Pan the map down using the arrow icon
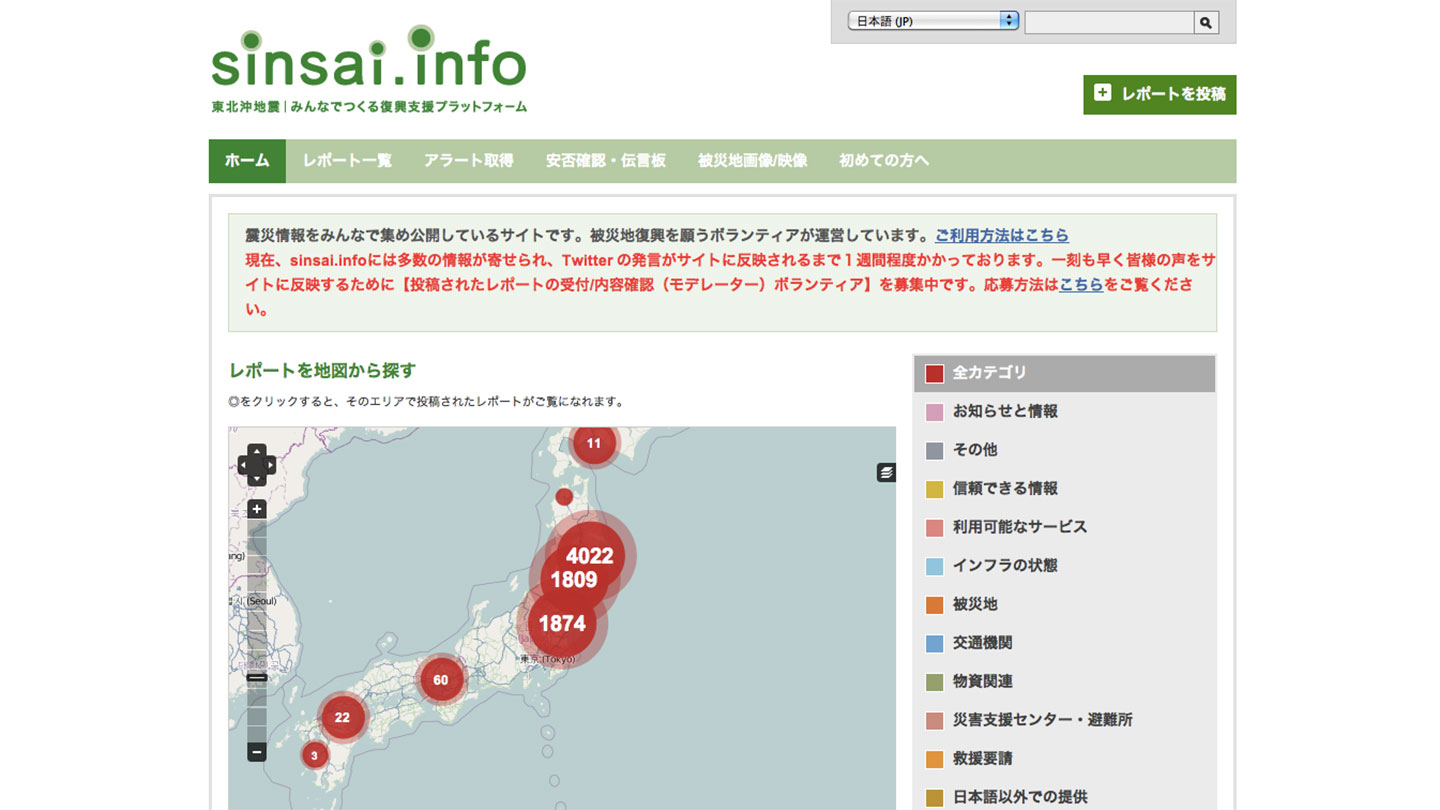 (256, 480)
